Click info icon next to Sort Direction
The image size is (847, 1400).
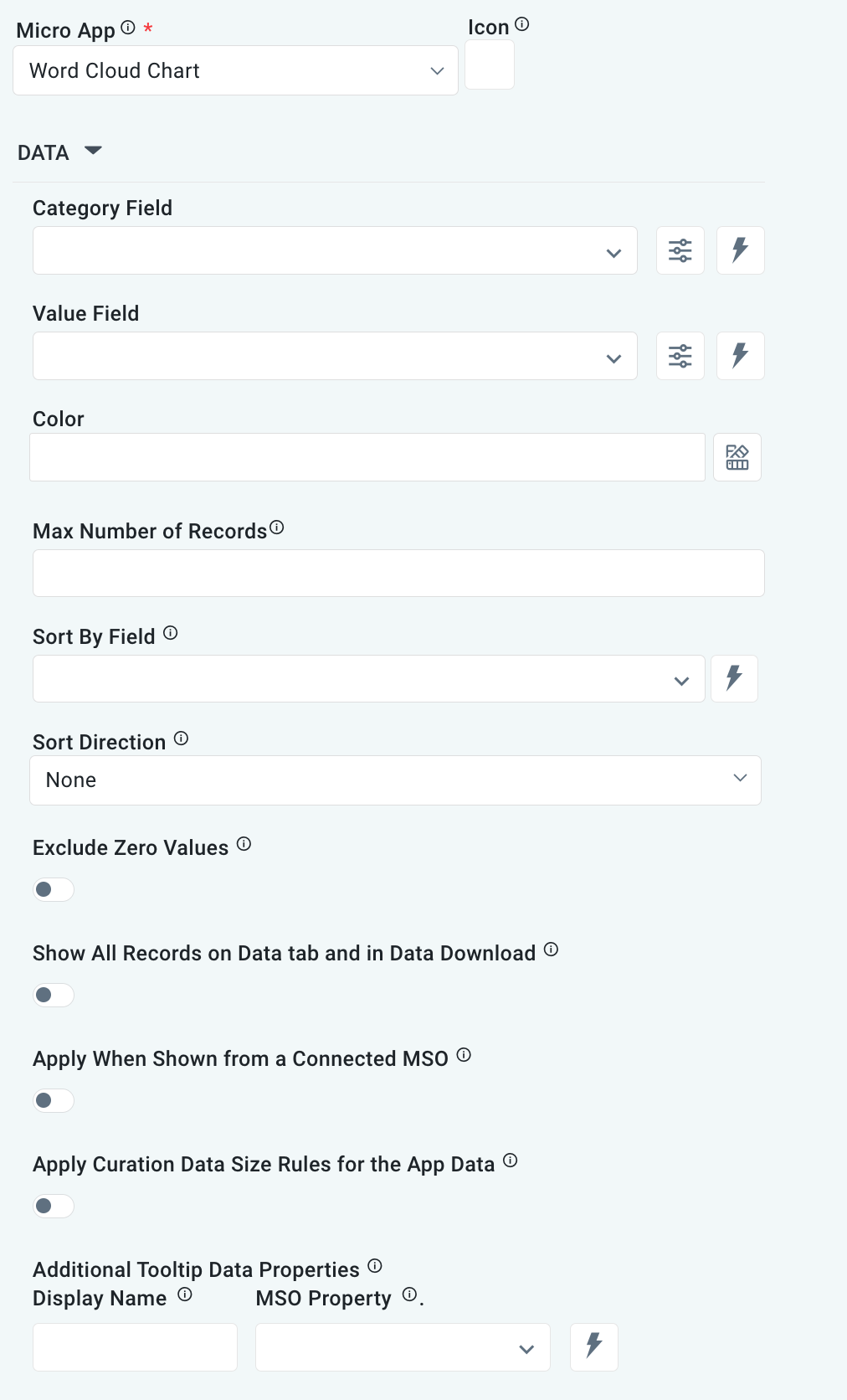coord(182,739)
